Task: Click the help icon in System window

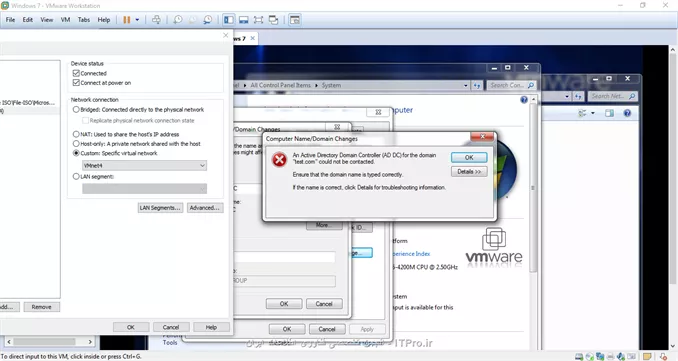Action: click(524, 100)
